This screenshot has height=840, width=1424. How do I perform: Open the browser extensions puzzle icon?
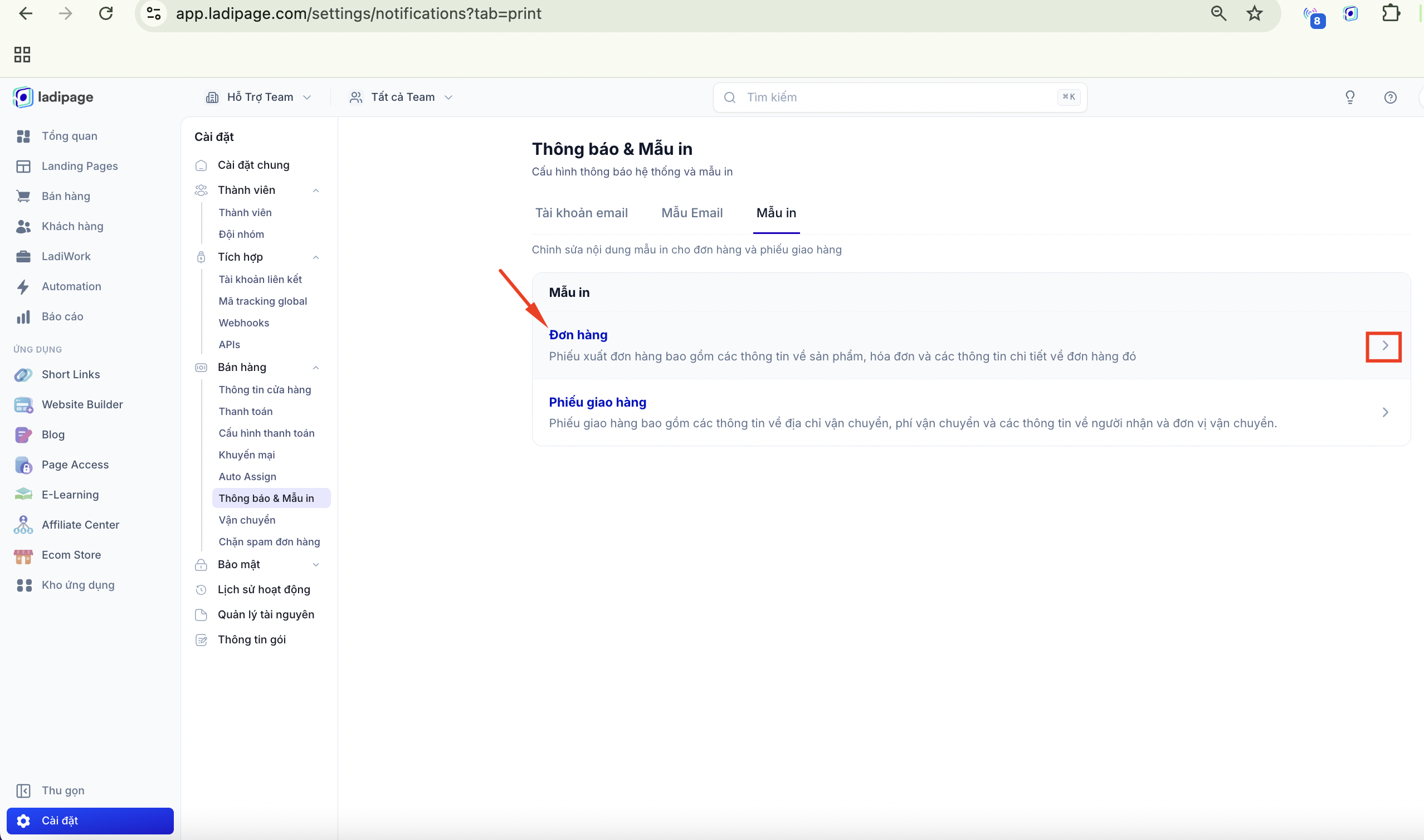tap(1391, 13)
